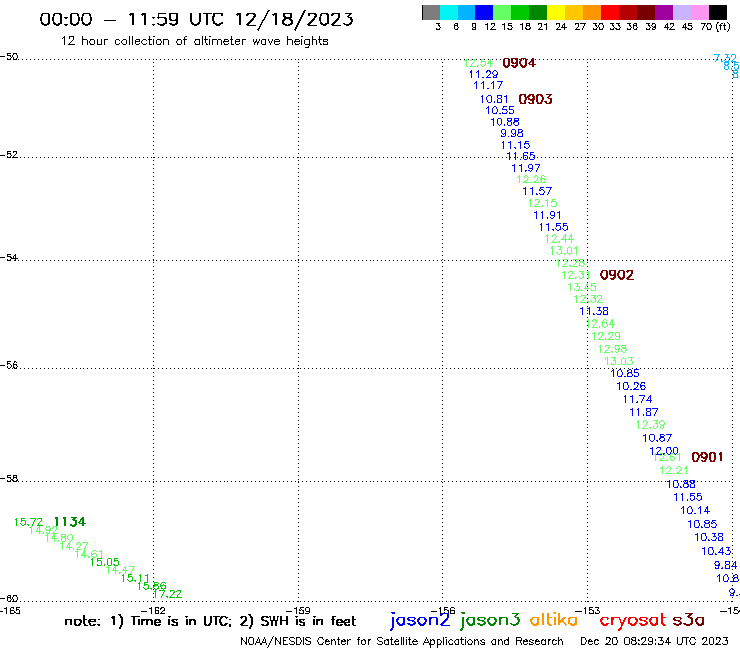
Task: Click the 10.55 wave height value
Action: point(500,110)
